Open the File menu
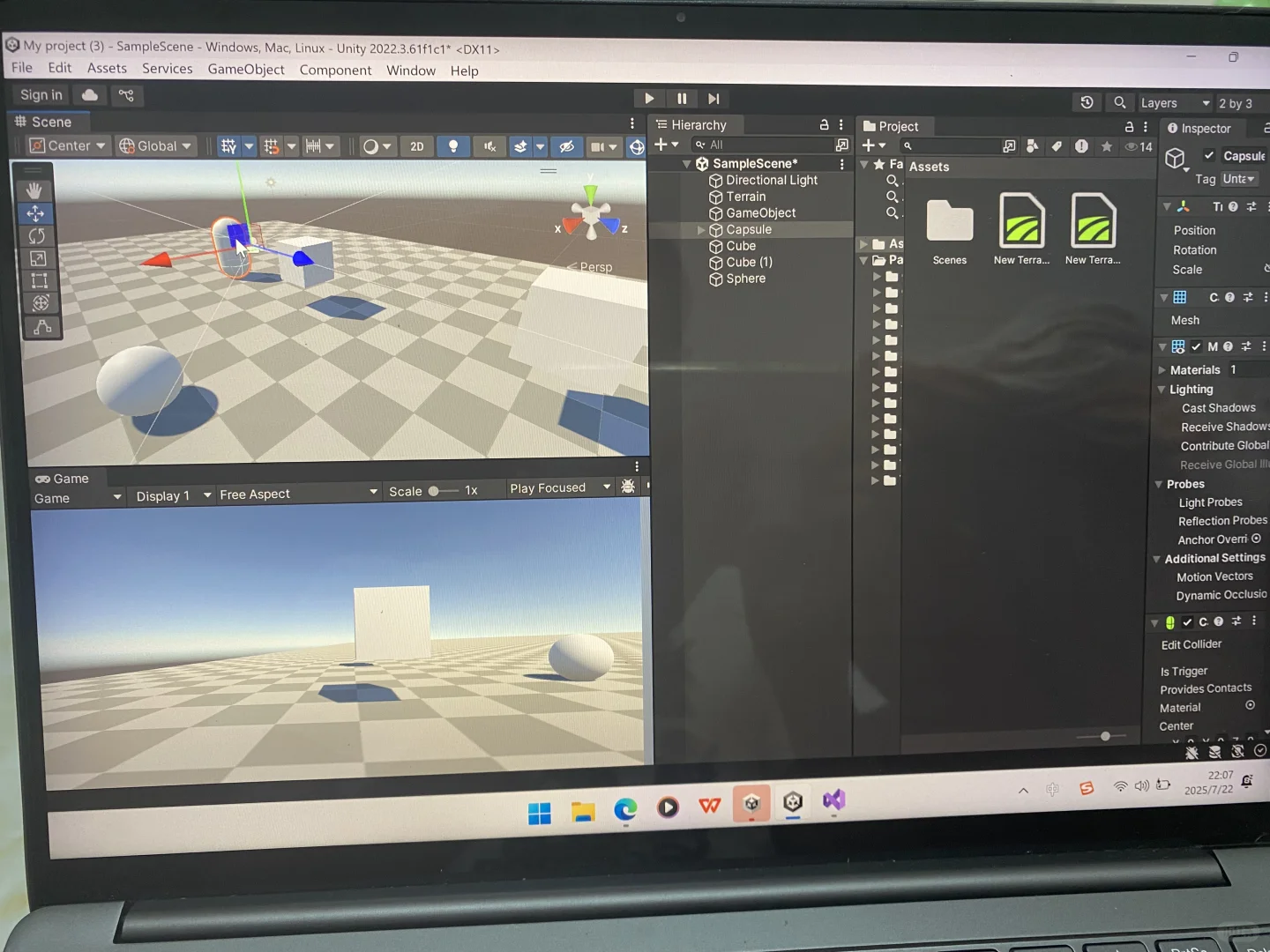 click(x=22, y=68)
